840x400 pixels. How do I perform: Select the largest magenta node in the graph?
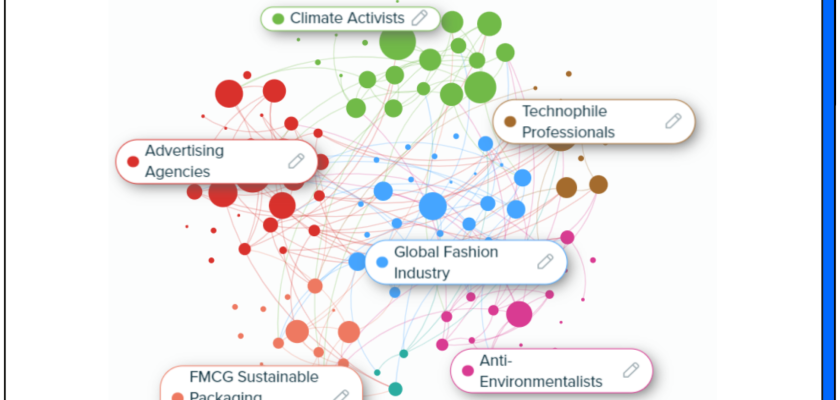tap(519, 314)
